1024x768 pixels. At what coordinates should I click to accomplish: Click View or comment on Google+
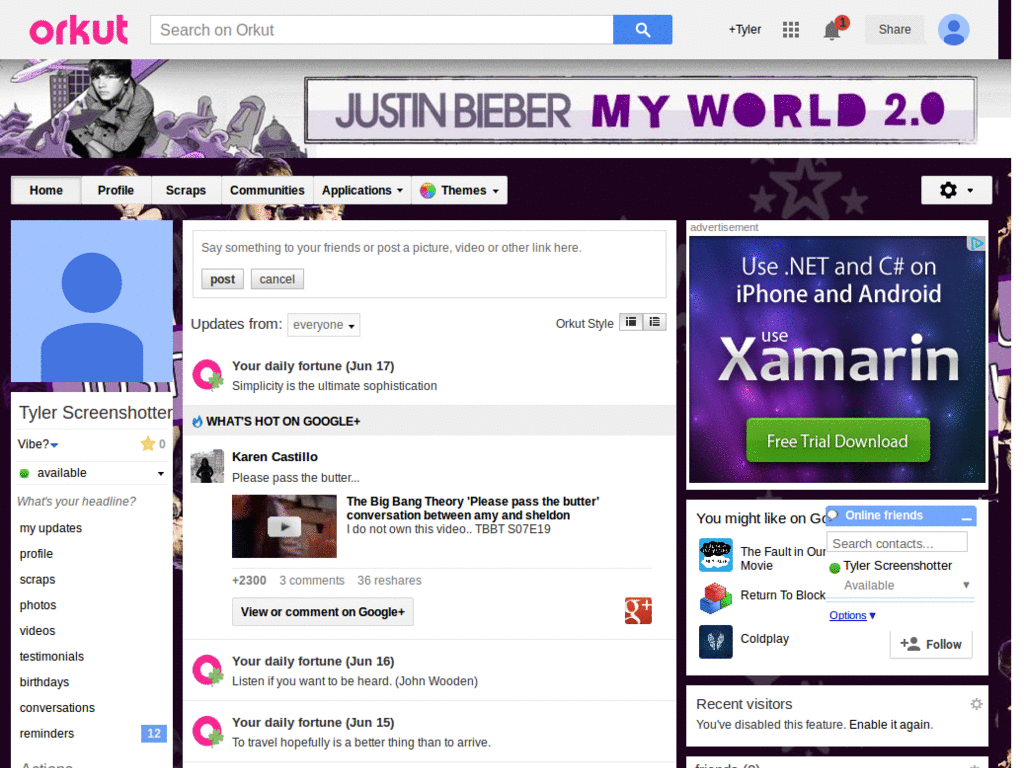323,612
